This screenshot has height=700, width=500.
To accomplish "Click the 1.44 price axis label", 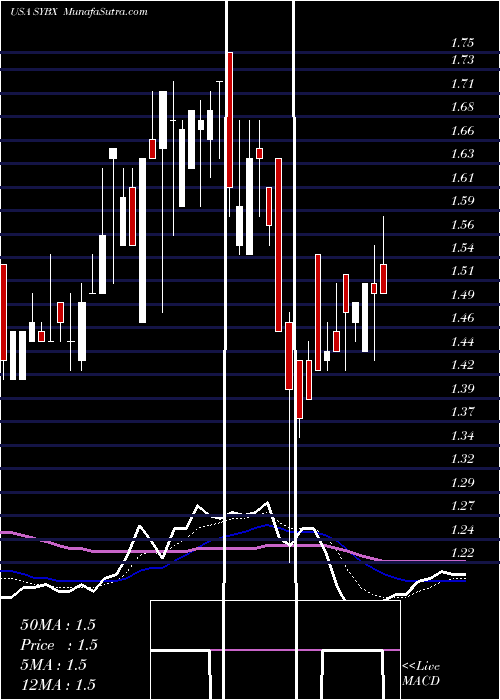I will click(x=462, y=342).
